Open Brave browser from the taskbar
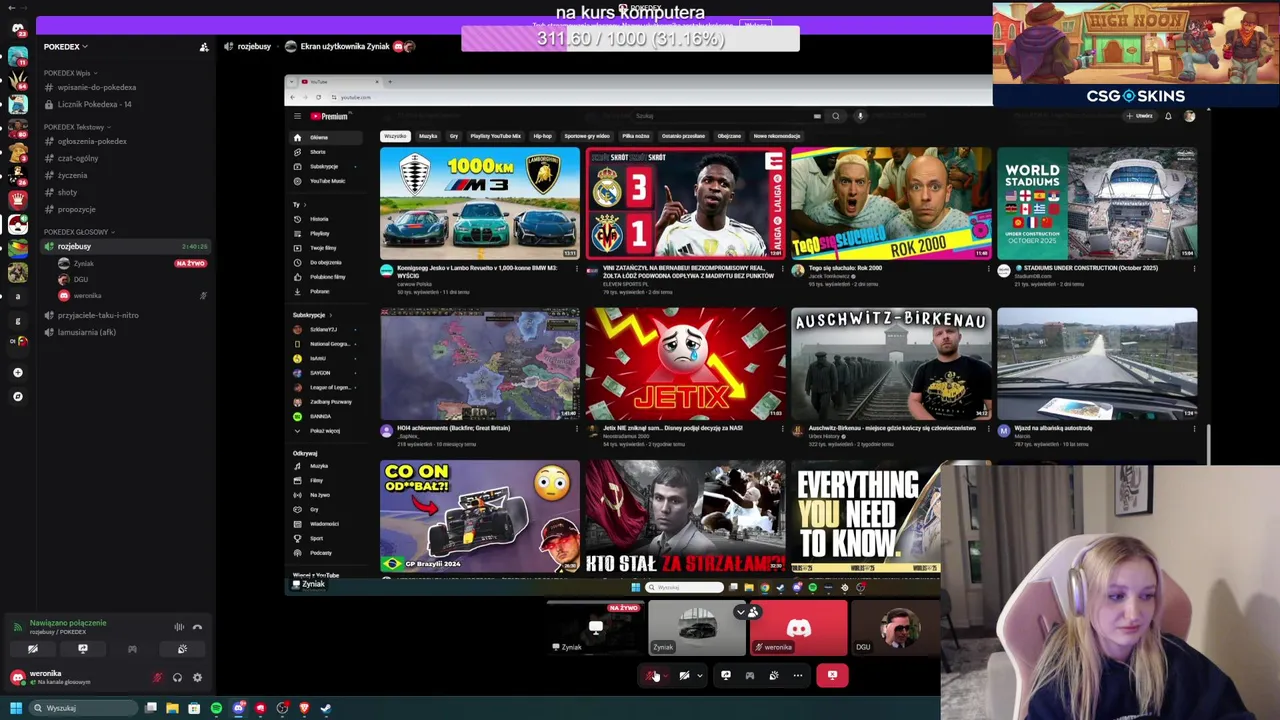The width and height of the screenshot is (1280, 720). (304, 708)
